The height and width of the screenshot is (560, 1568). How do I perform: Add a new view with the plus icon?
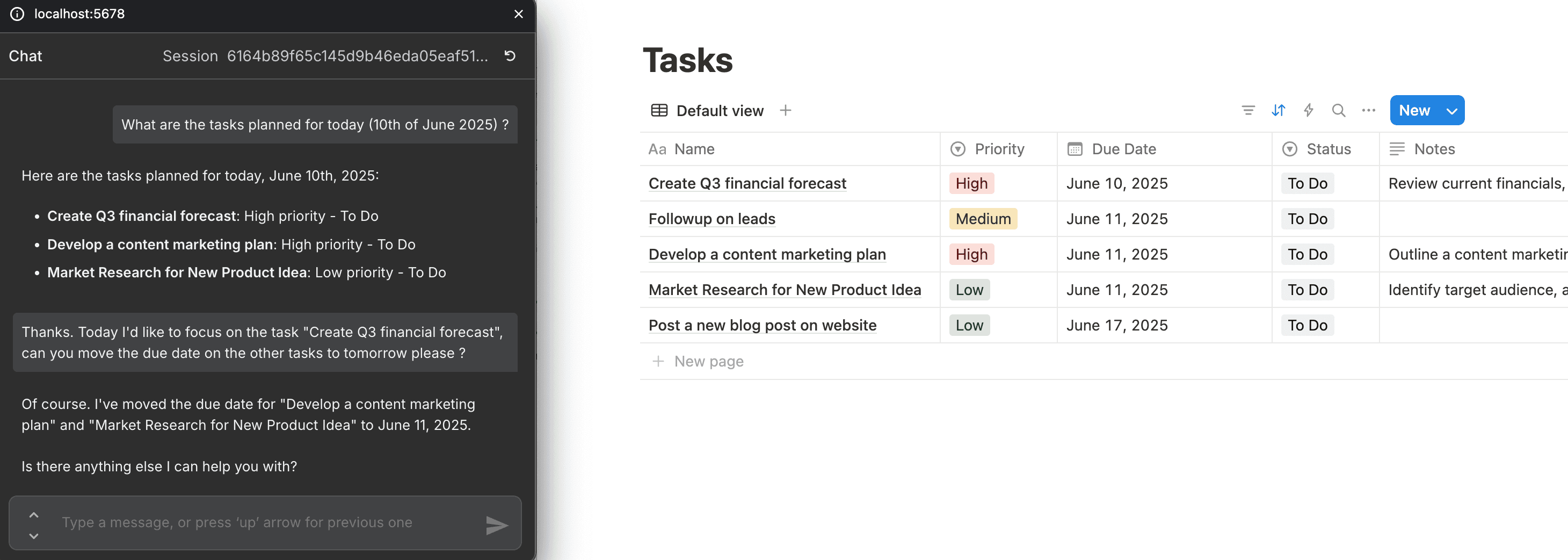(x=785, y=110)
